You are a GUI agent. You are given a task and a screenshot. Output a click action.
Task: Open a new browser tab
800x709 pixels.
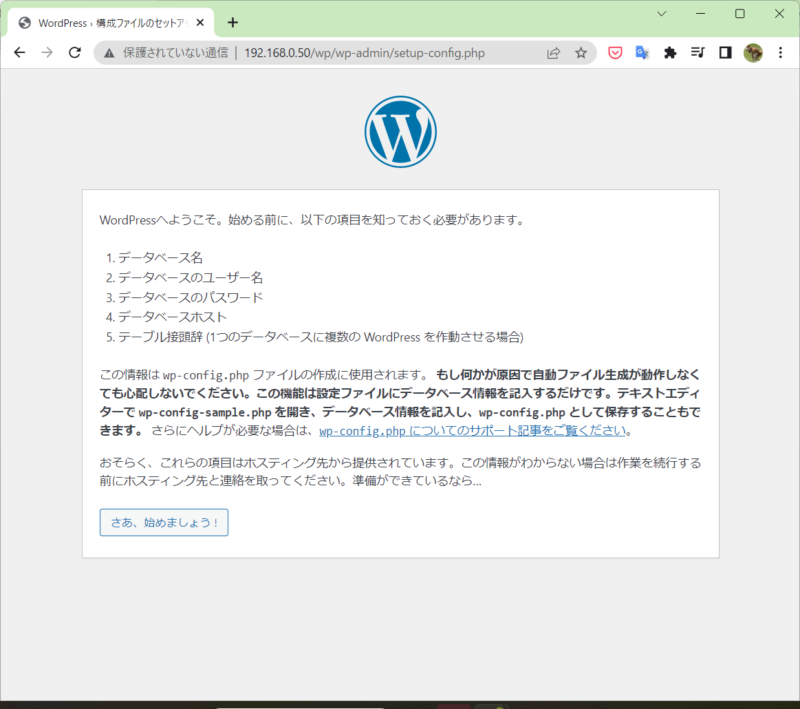tap(233, 22)
